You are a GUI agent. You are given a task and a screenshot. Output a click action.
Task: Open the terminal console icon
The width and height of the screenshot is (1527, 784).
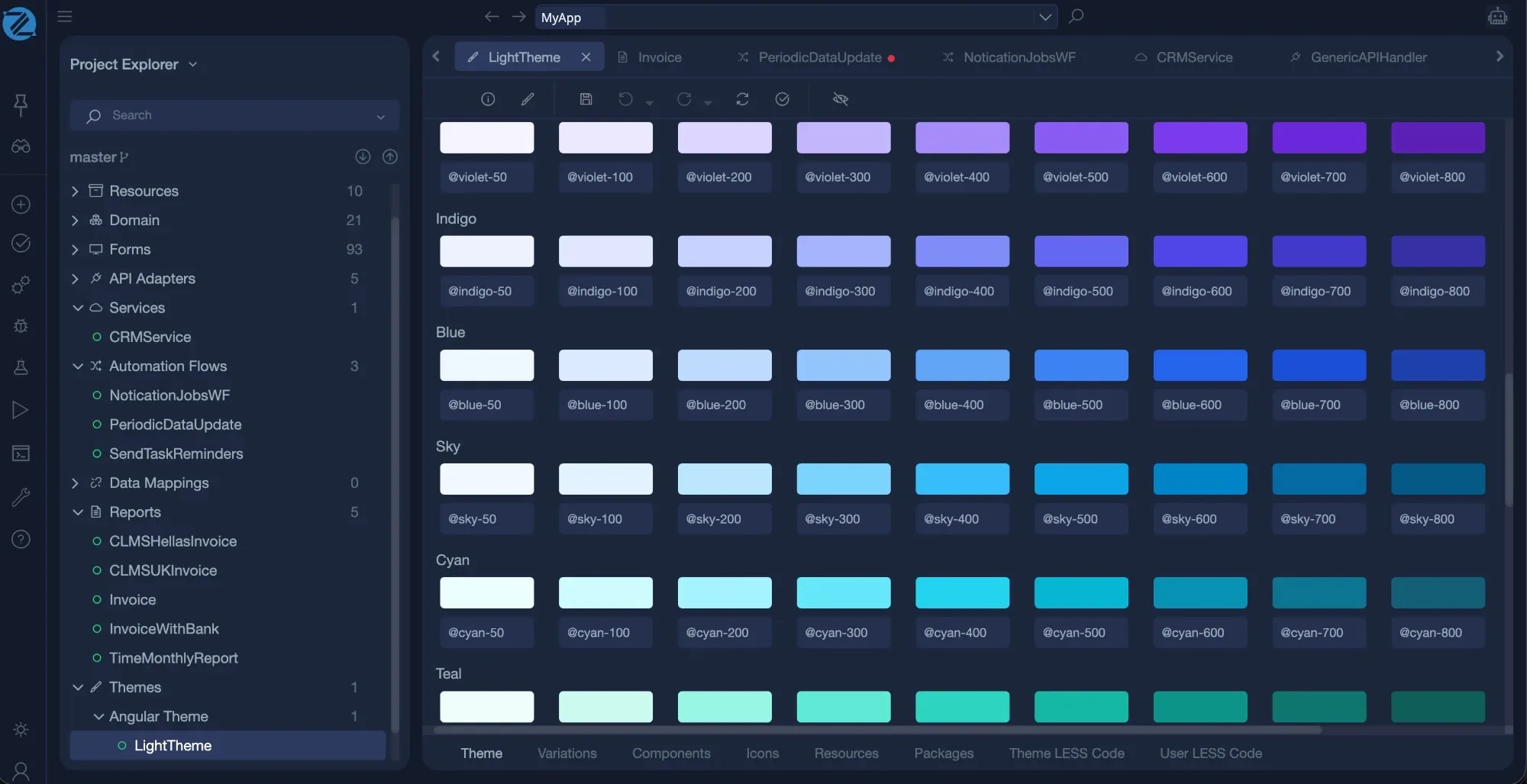click(21, 453)
